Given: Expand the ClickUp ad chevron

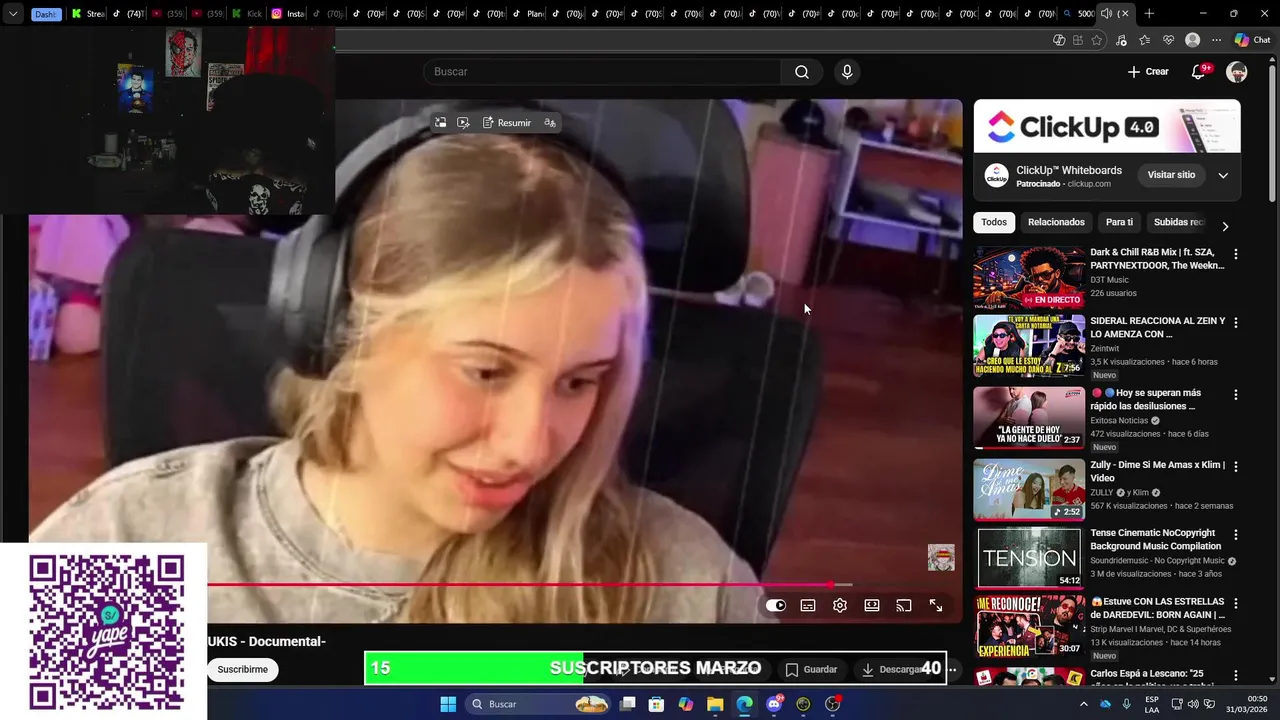Looking at the screenshot, I should tap(1223, 175).
